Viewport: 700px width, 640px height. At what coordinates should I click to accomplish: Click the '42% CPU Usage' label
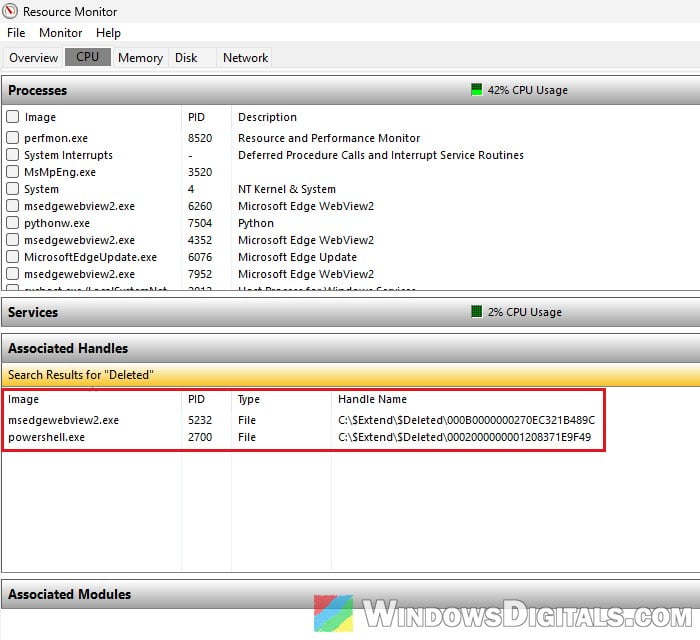(527, 90)
